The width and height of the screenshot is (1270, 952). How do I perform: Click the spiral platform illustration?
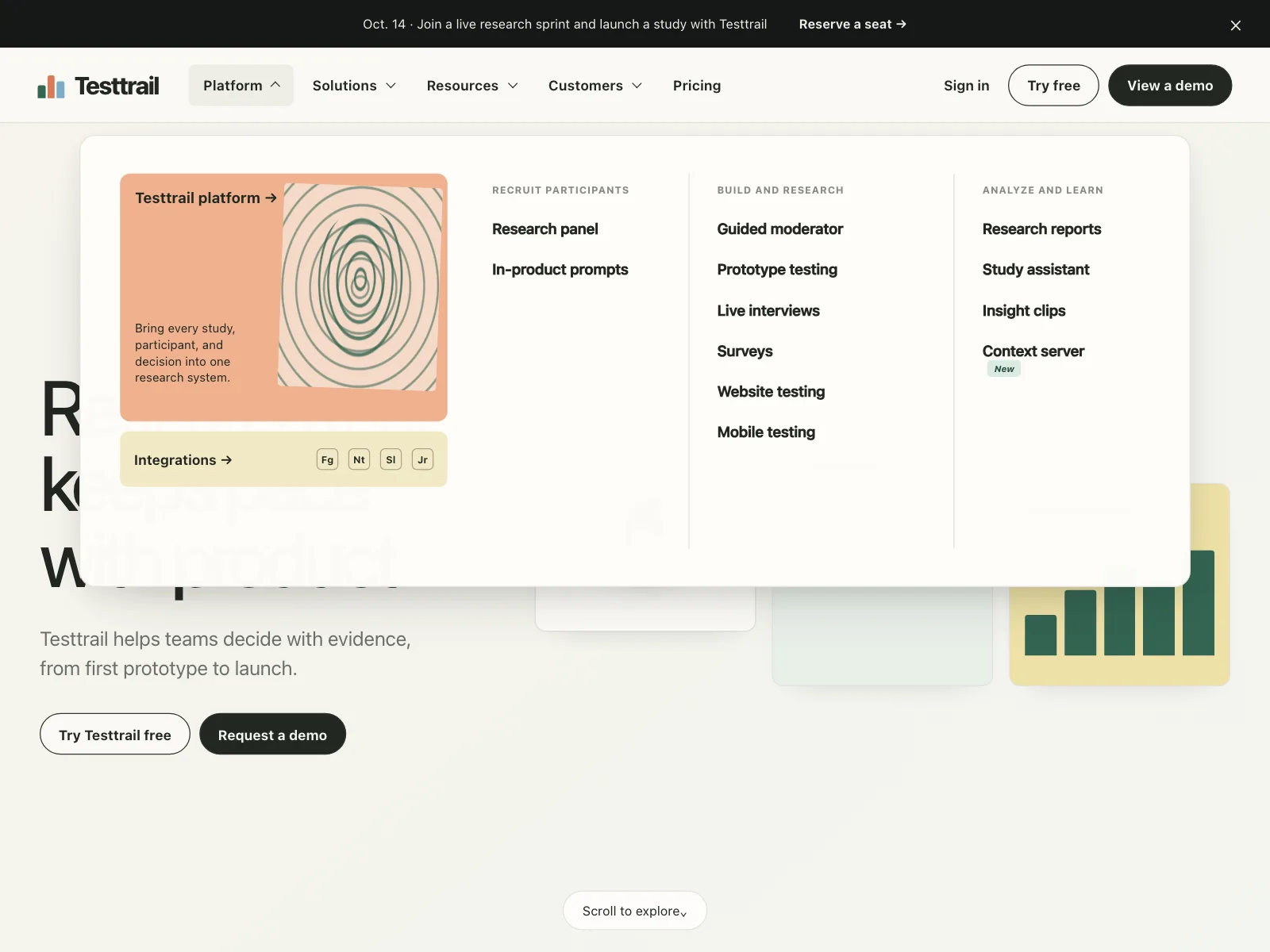coord(360,286)
